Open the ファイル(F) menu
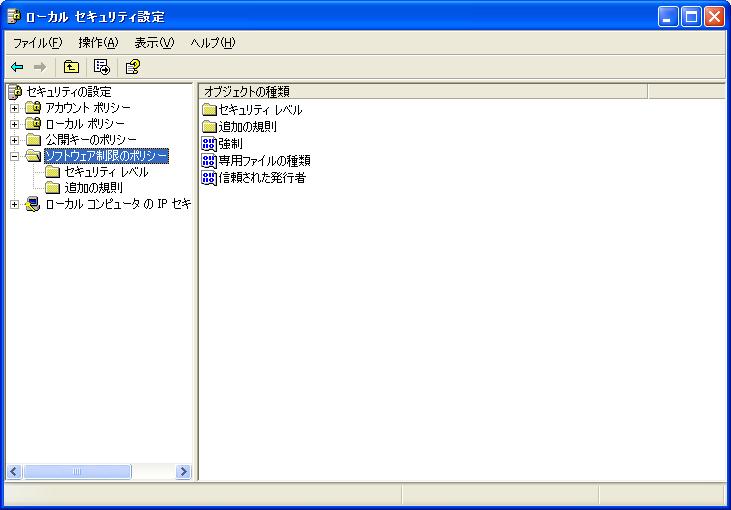 pyautogui.click(x=37, y=43)
